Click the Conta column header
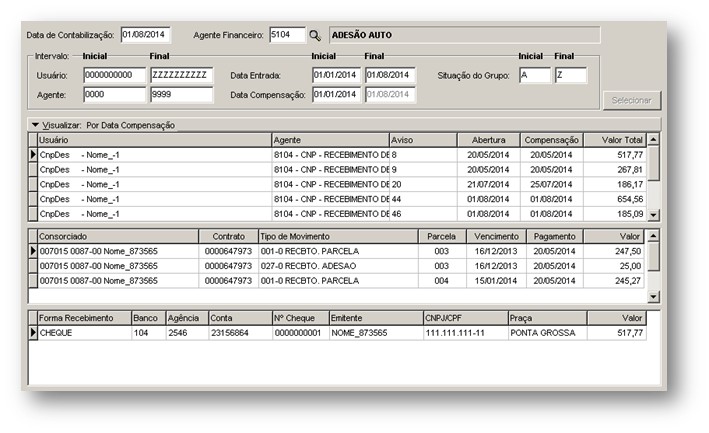Viewport: 709px width, 433px height. [x=240, y=318]
